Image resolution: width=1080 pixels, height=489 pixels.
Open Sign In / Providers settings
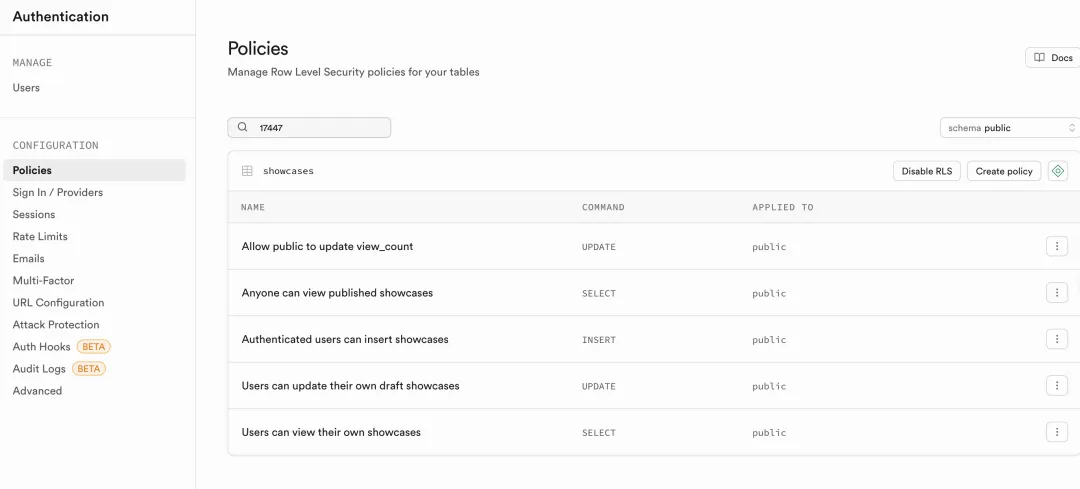coord(58,192)
